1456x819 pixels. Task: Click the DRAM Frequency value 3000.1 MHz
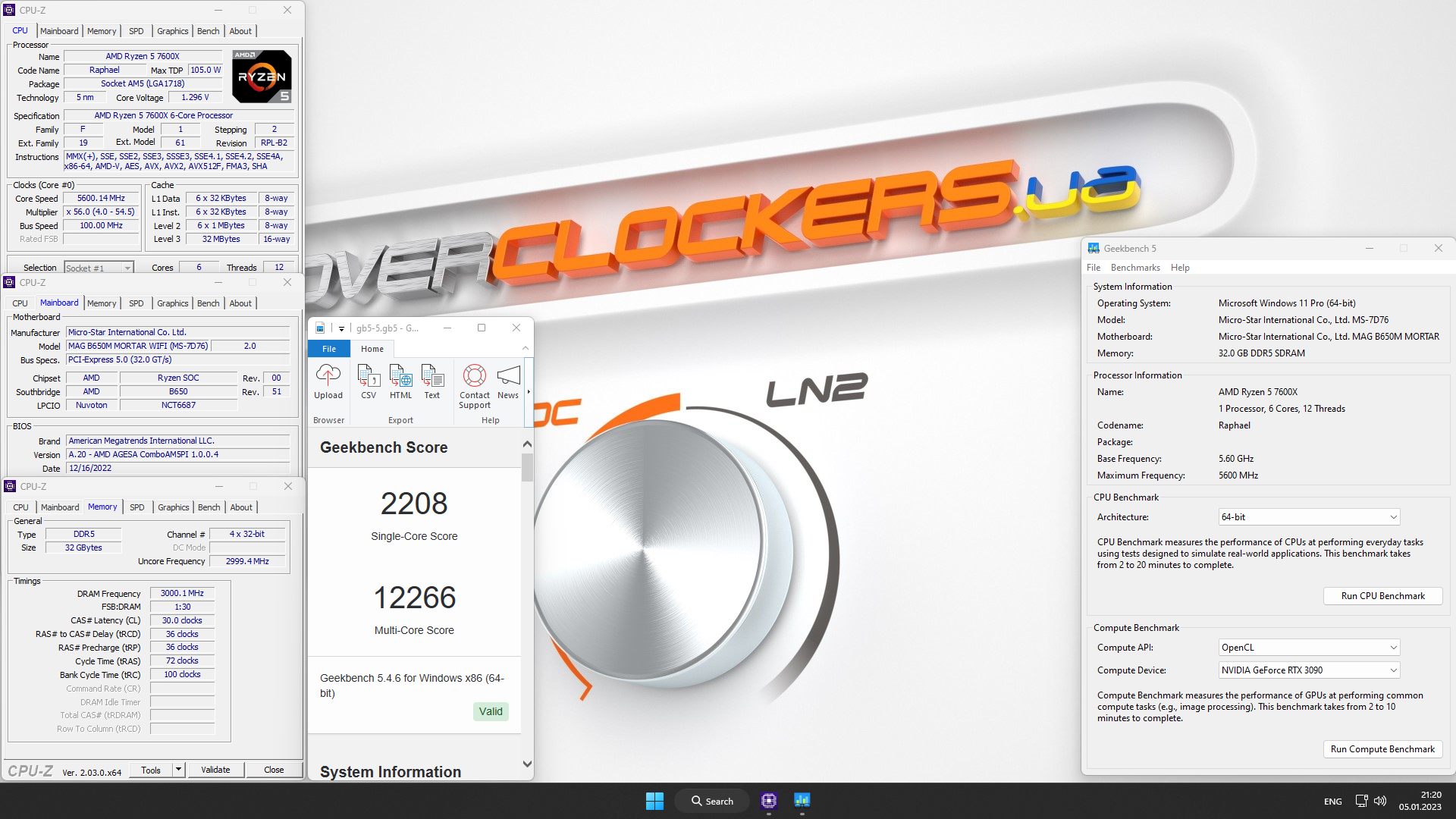(182, 594)
